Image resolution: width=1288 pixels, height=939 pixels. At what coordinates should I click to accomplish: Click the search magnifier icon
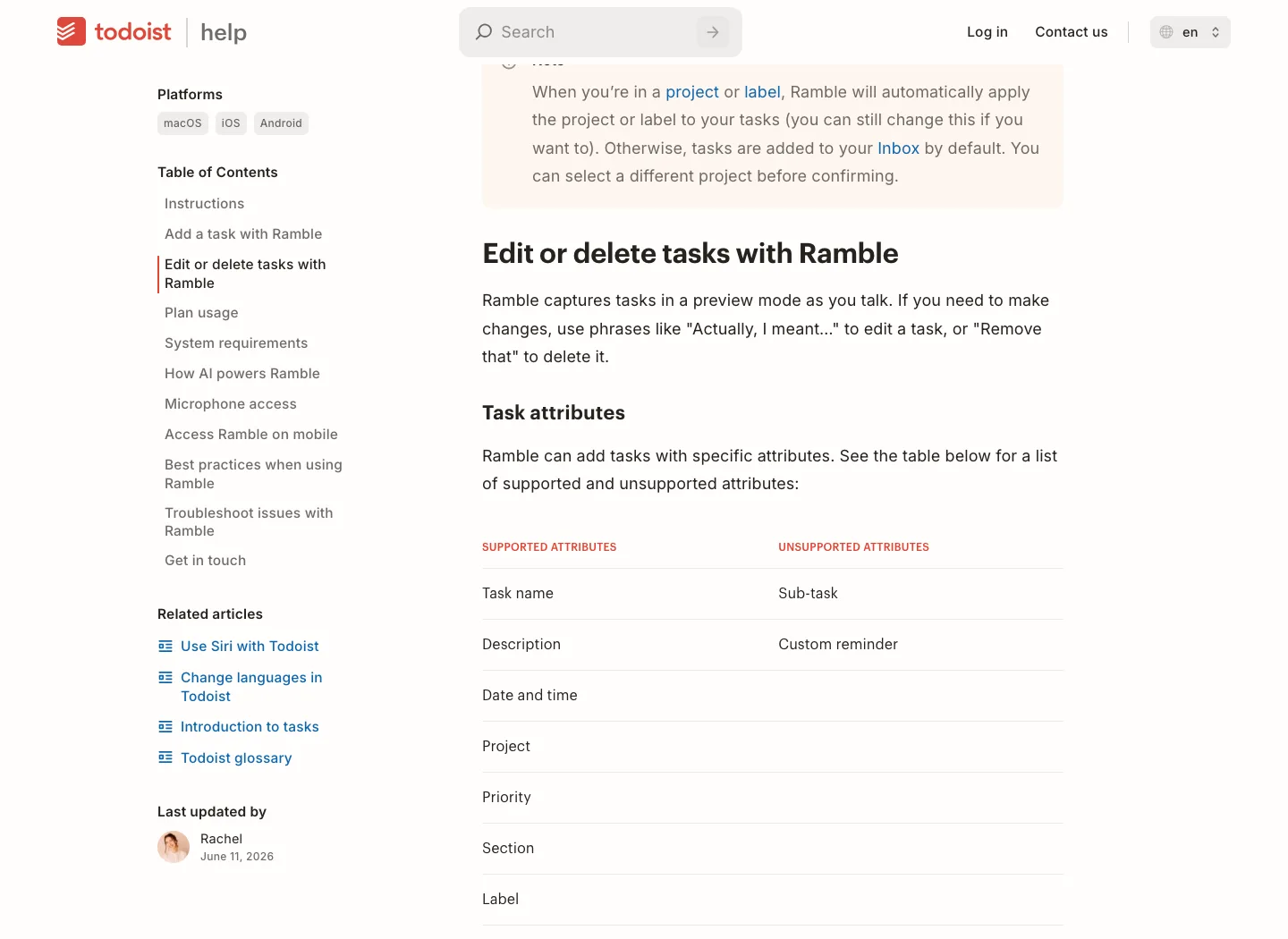(x=484, y=32)
